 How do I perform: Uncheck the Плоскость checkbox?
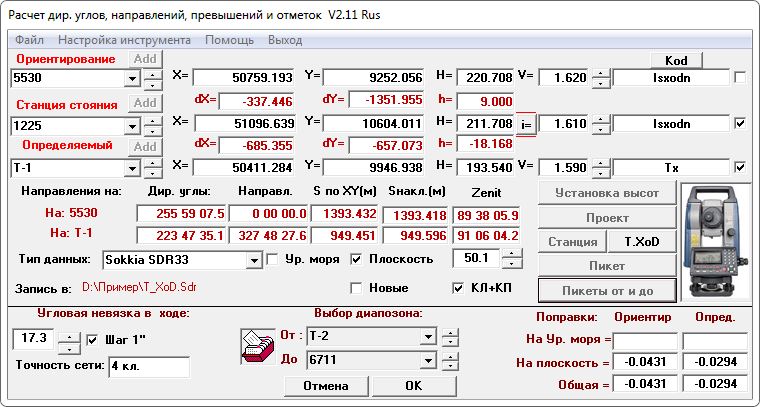point(356,260)
